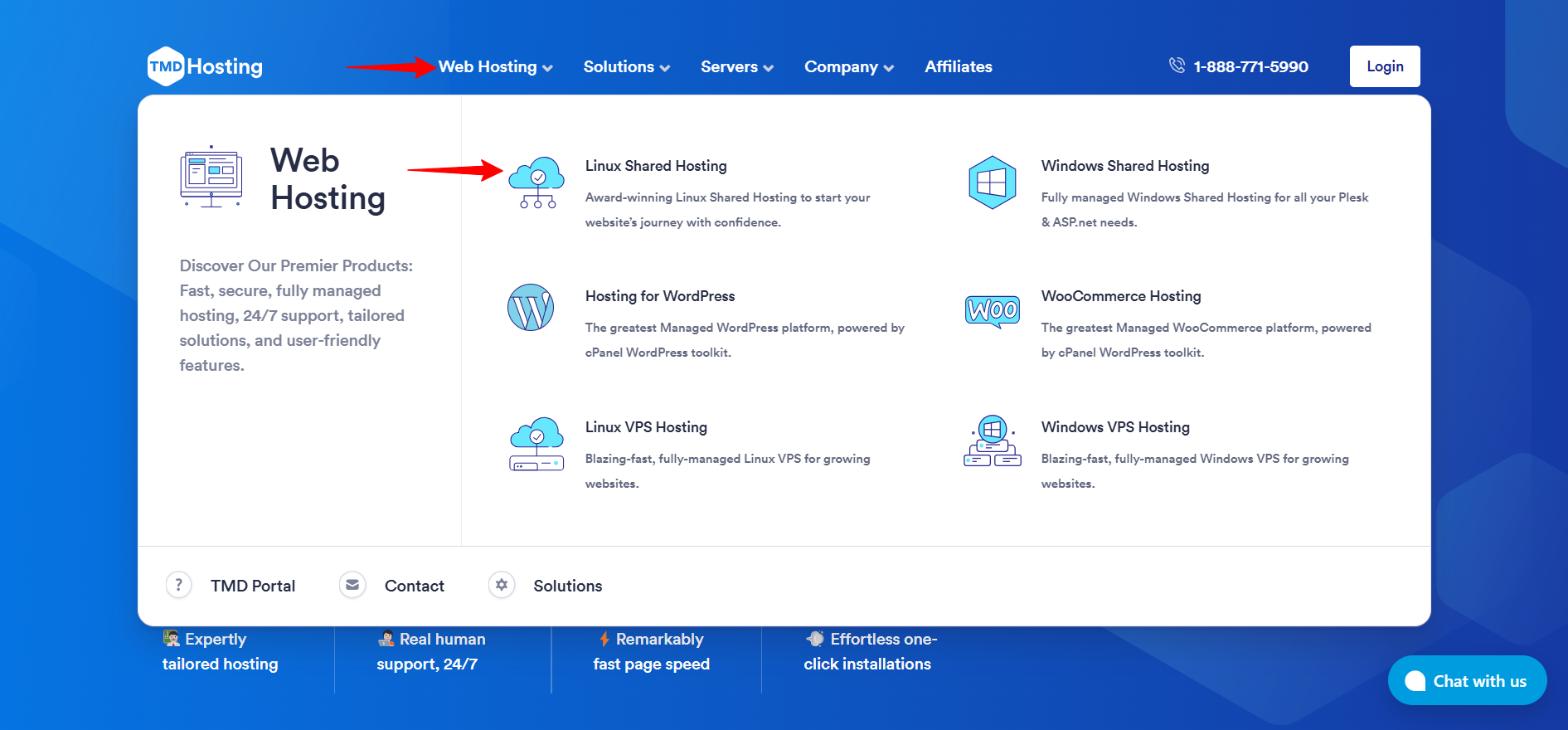Expand the Servers nav chevron
The width and height of the screenshot is (1568, 730).
pos(769,68)
